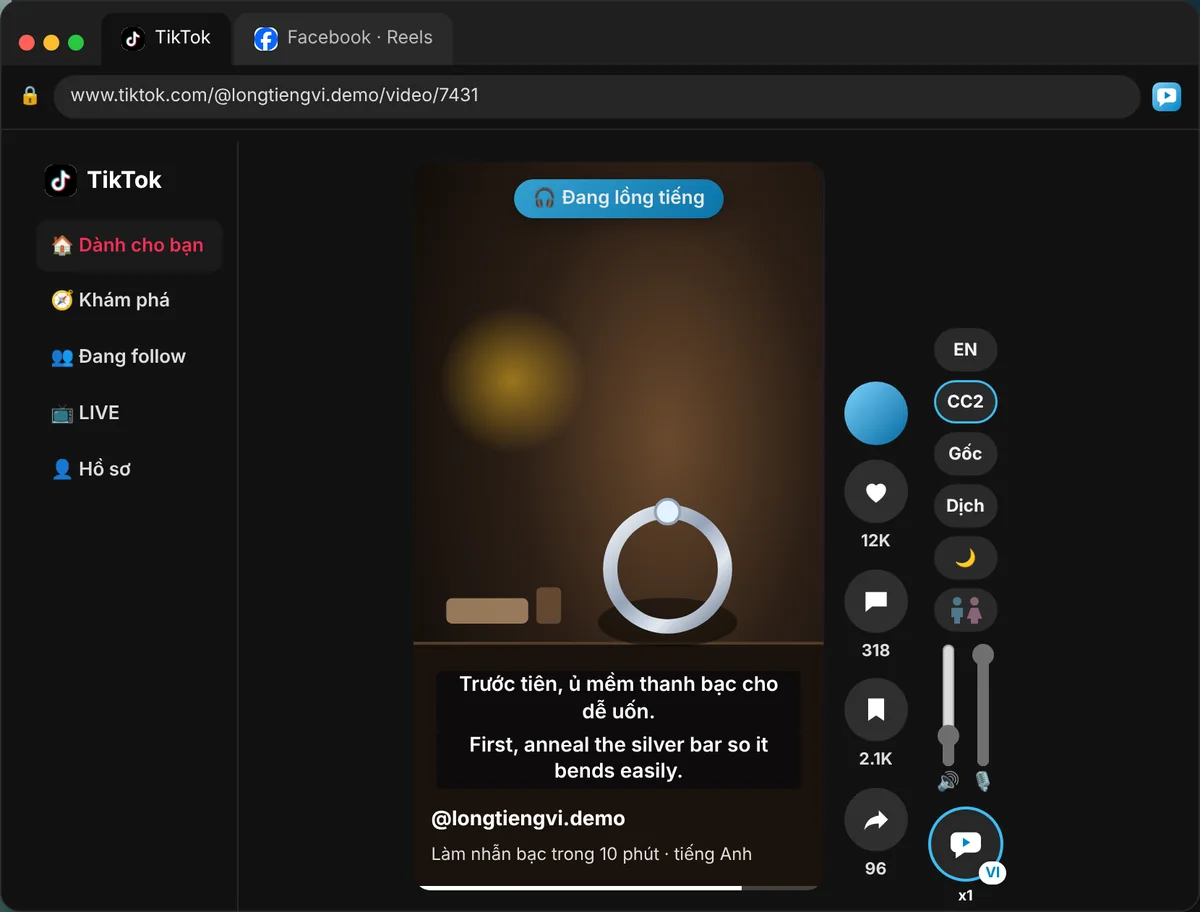Open the creator's blue avatar

tap(876, 413)
